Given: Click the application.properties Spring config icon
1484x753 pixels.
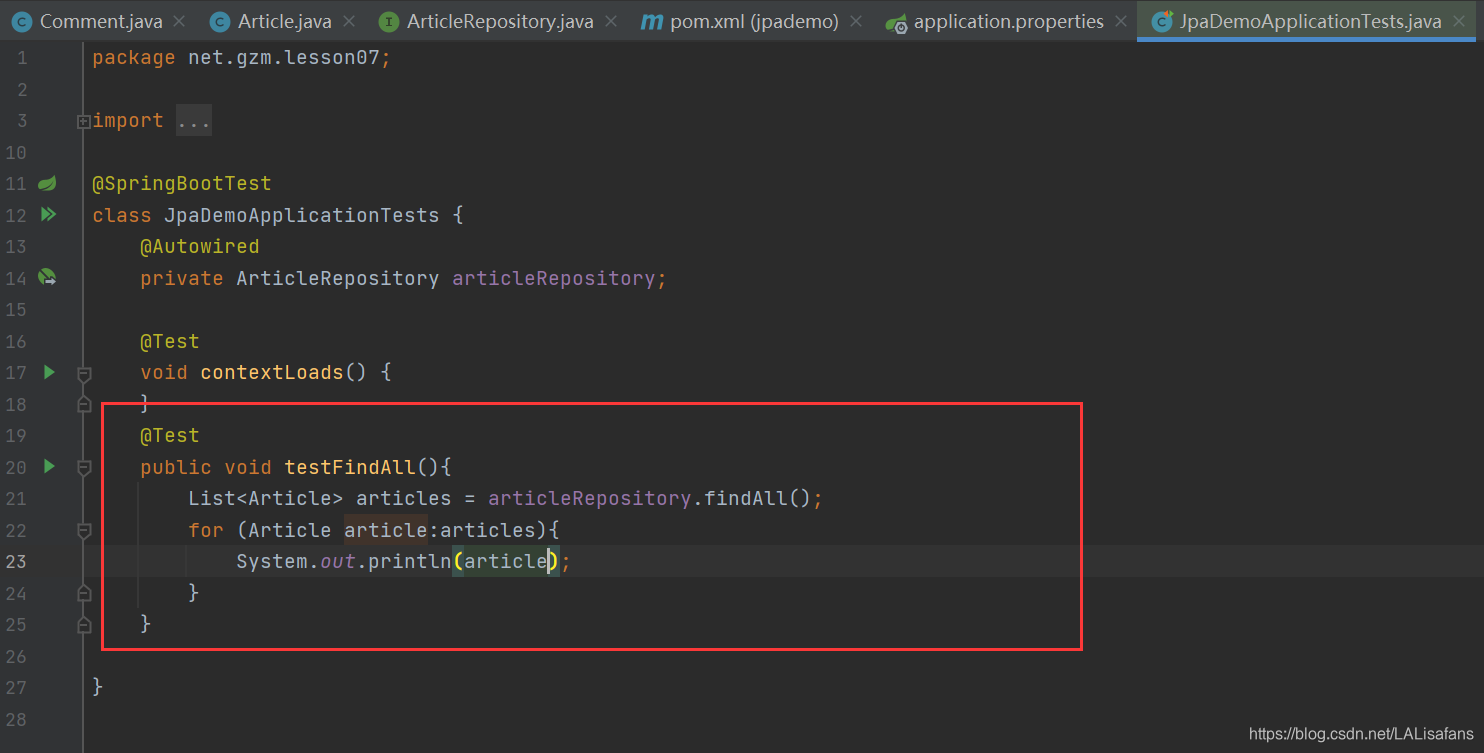Looking at the screenshot, I should [x=897, y=21].
